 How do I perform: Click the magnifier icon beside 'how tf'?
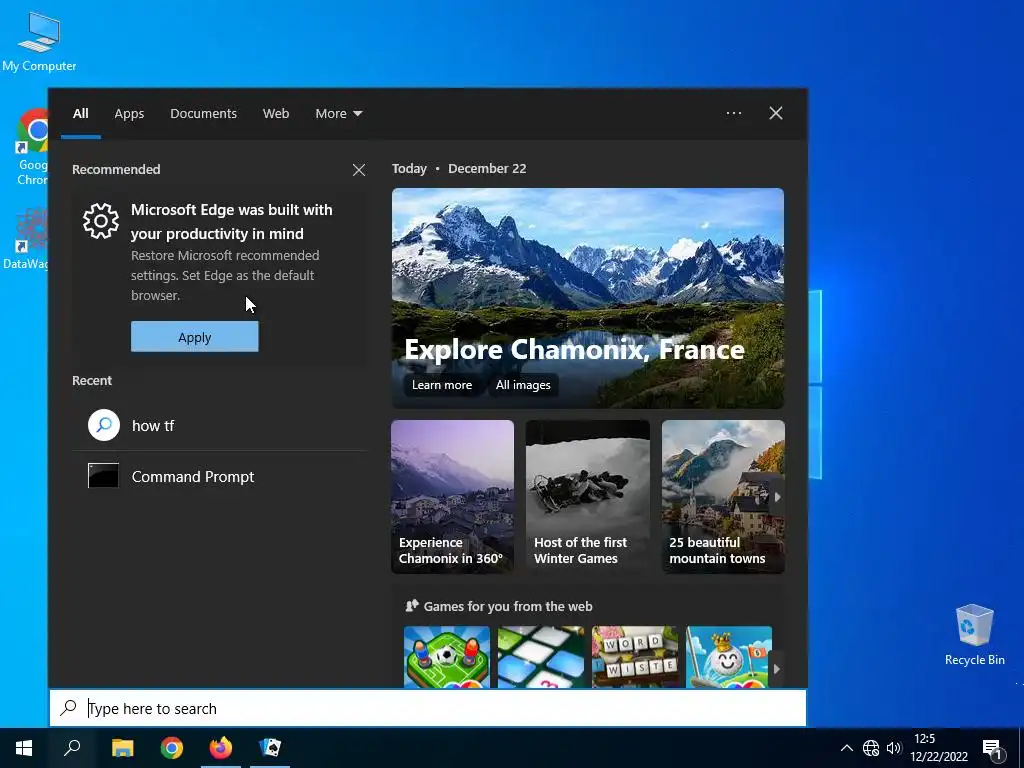[x=104, y=425]
